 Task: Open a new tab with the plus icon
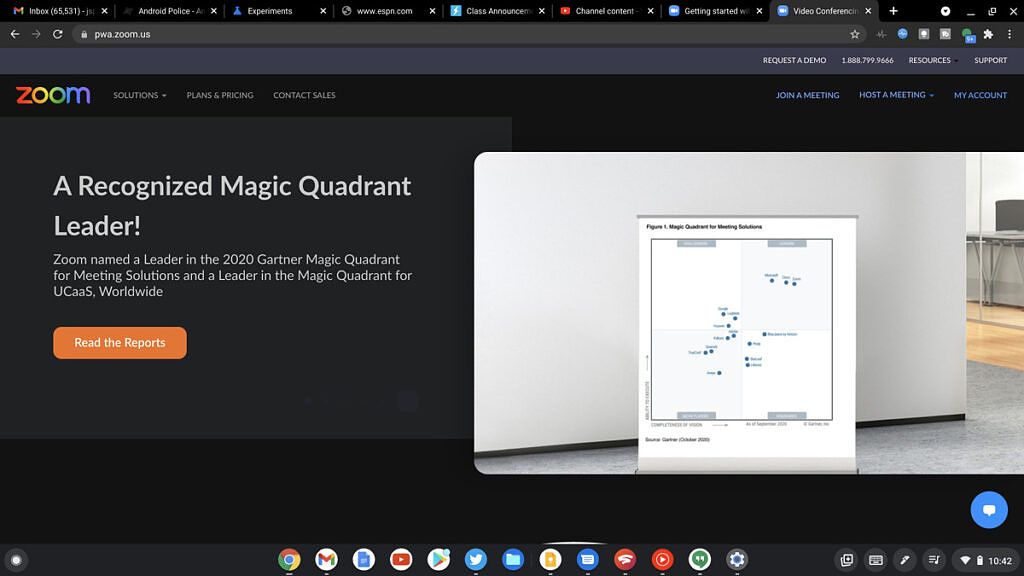893,11
